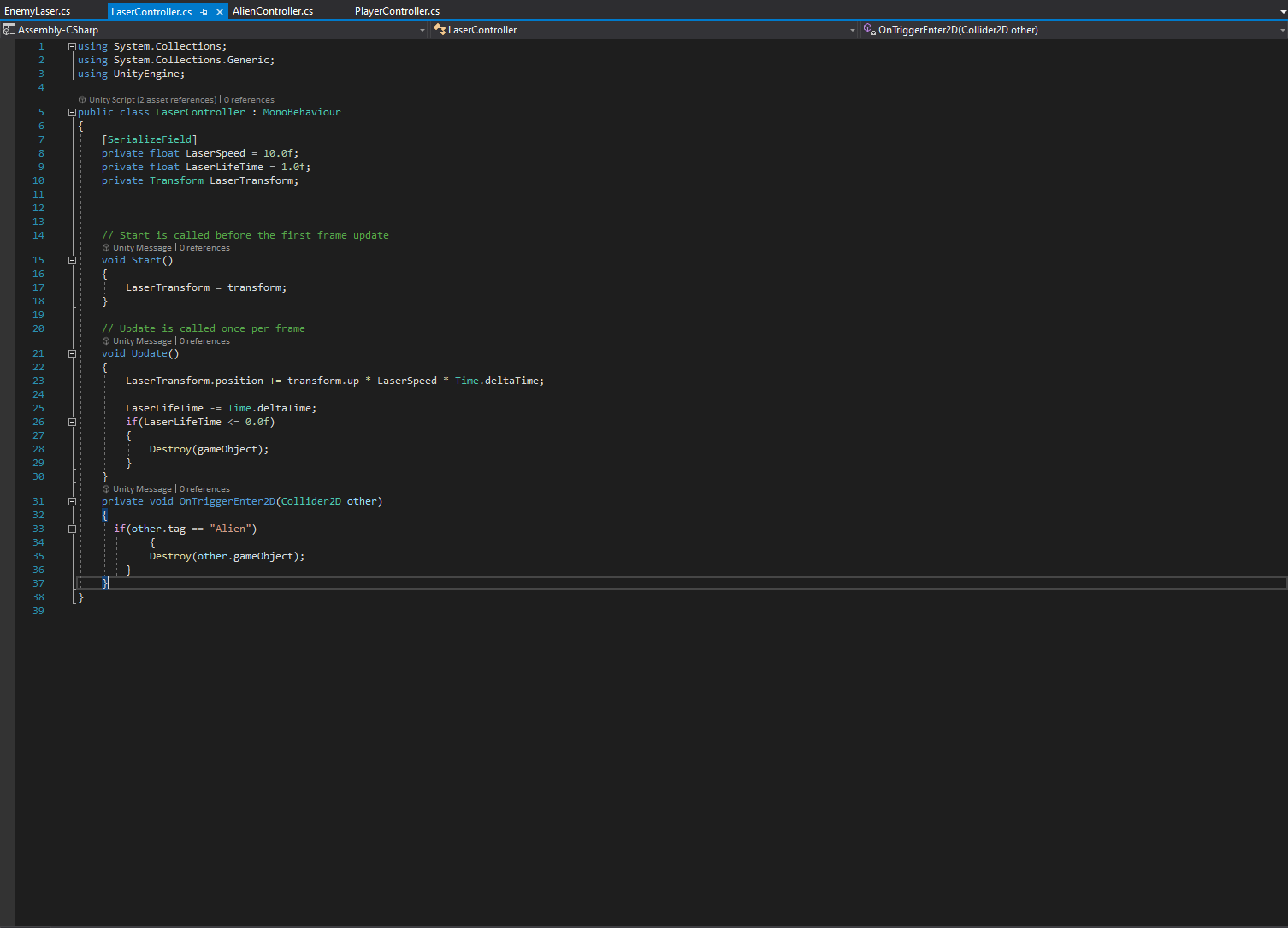Viewport: 1288px width, 928px height.
Task: Pin the LaserController.cs tab
Action: click(x=204, y=12)
